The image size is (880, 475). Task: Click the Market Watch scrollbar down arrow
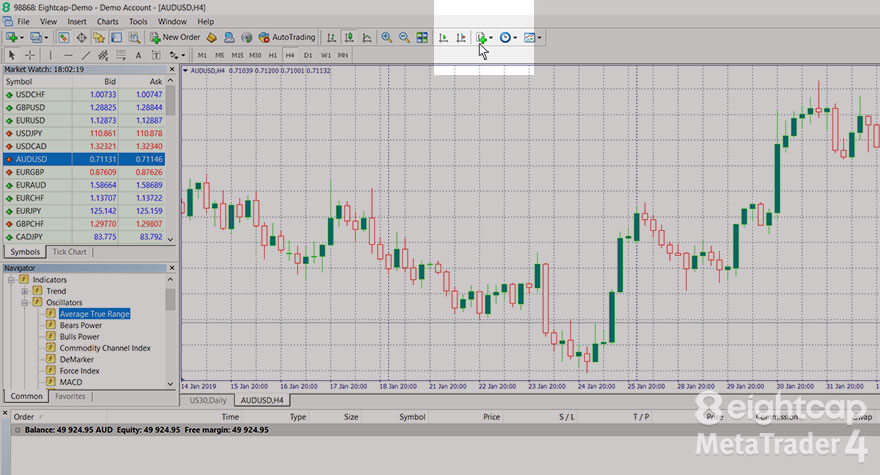(171, 239)
